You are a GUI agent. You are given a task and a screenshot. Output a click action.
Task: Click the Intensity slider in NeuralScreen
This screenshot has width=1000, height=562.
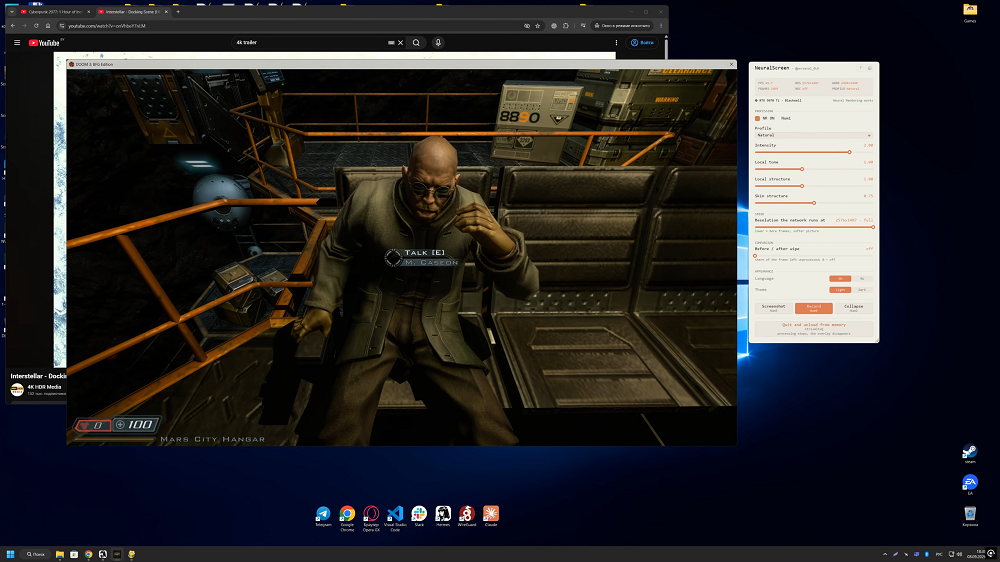click(814, 152)
